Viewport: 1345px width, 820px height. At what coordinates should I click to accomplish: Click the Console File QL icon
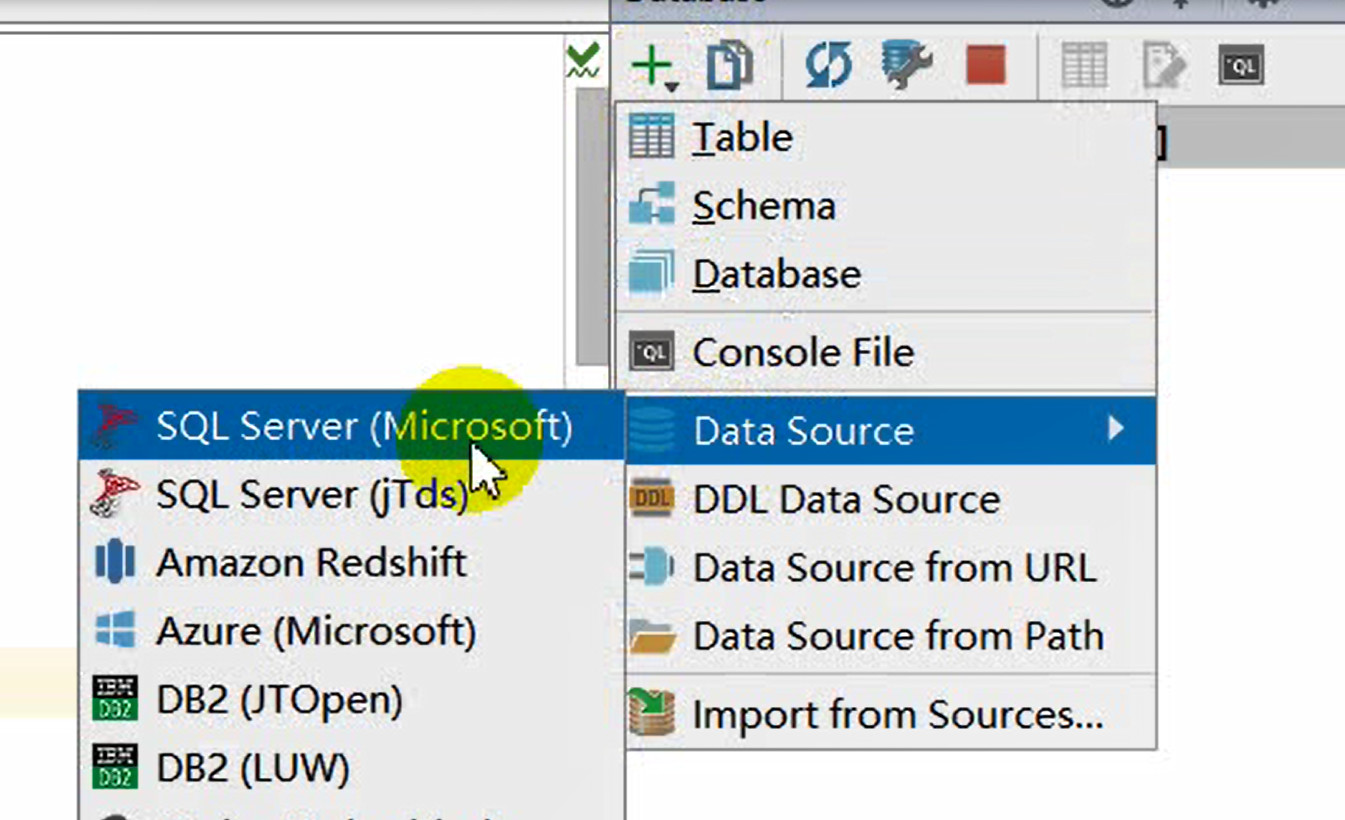click(x=651, y=352)
